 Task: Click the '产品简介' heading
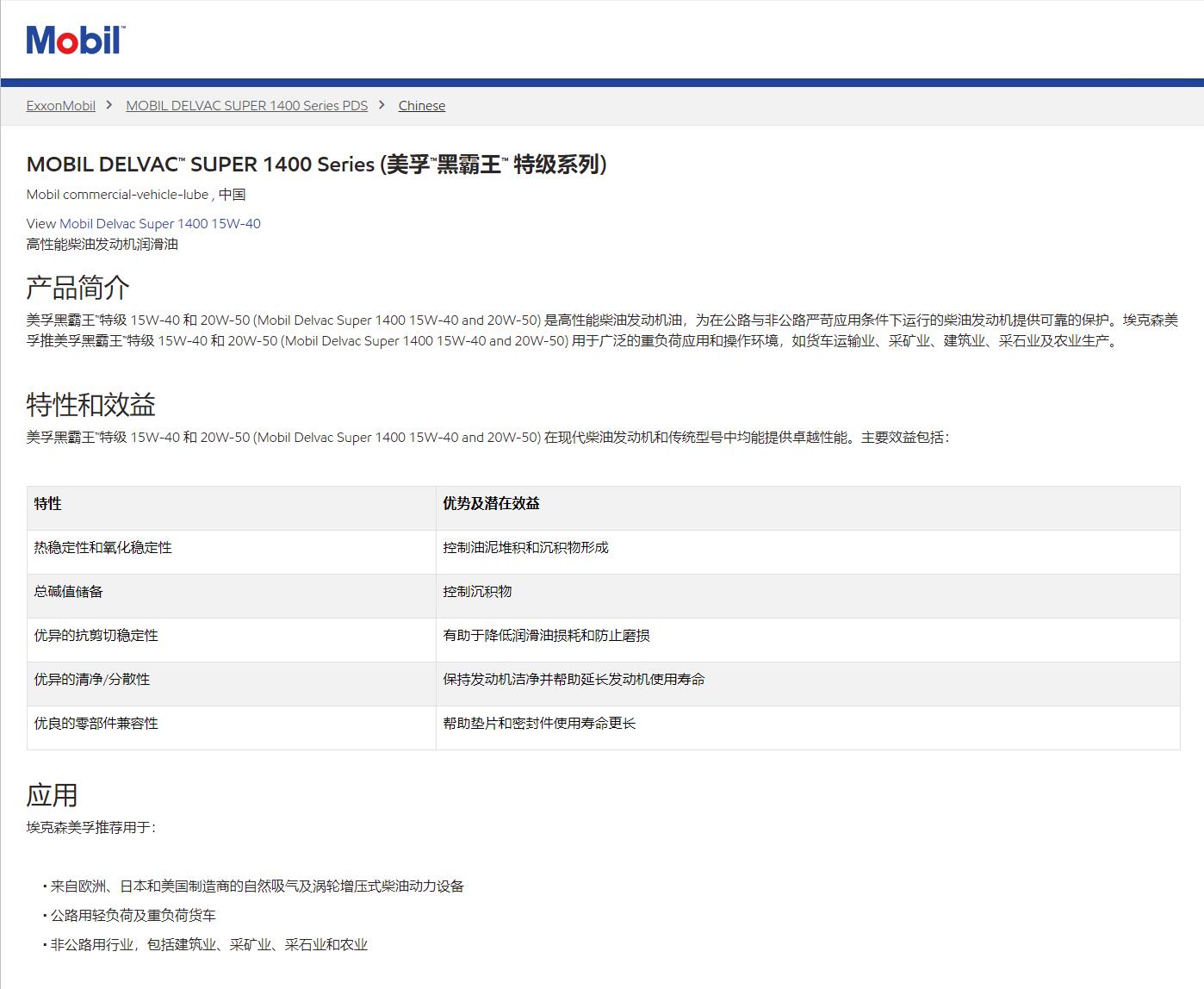[x=78, y=288]
